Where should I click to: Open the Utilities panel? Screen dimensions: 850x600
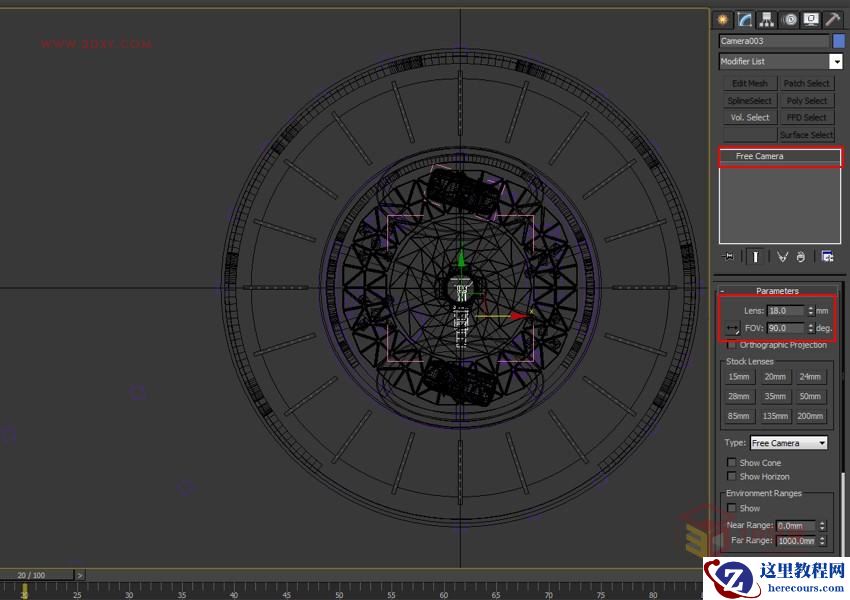(x=833, y=19)
